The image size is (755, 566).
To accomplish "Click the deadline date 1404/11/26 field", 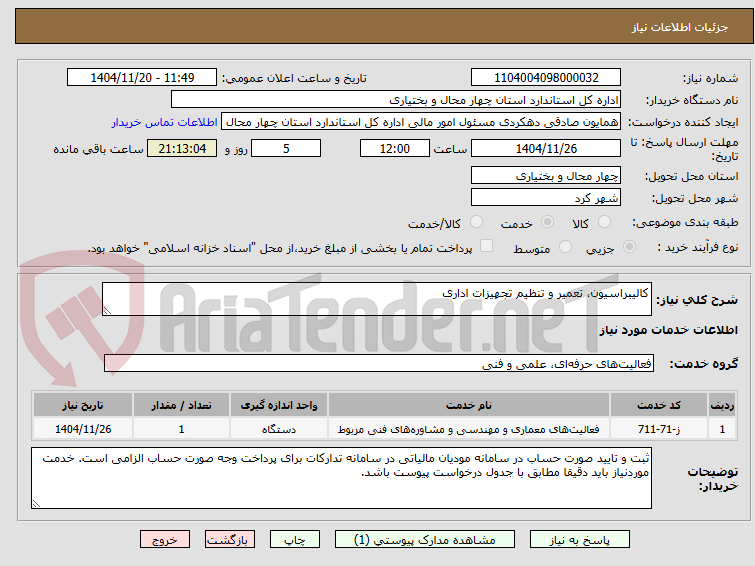I will pyautogui.click(x=546, y=148).
